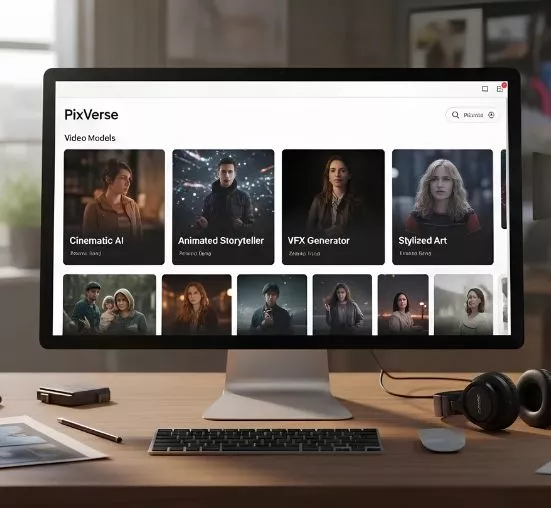This screenshot has height=508, width=551.
Task: Open the red-haired woman street-lights thumbnail
Action: pyautogui.click(x=197, y=305)
